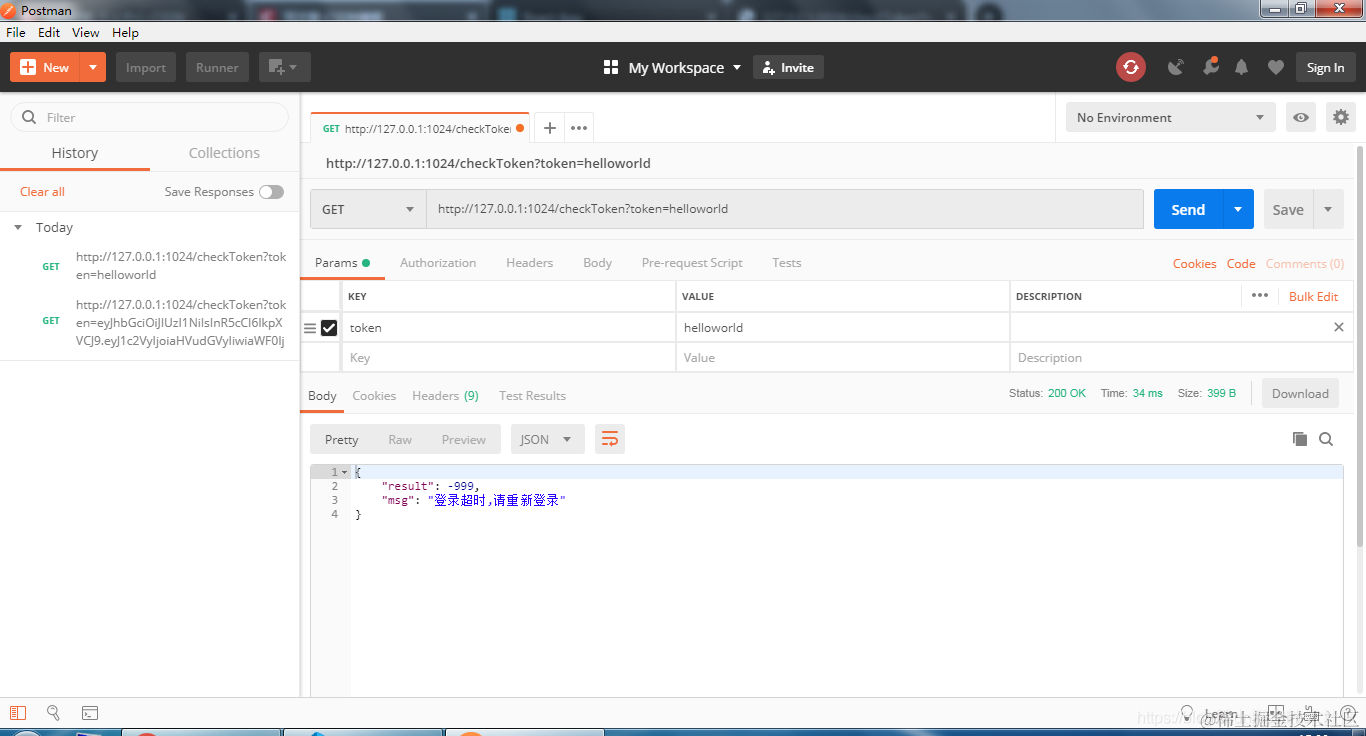Image resolution: width=1366 pixels, height=736 pixels.
Task: Click the sync status icon
Action: point(1130,67)
